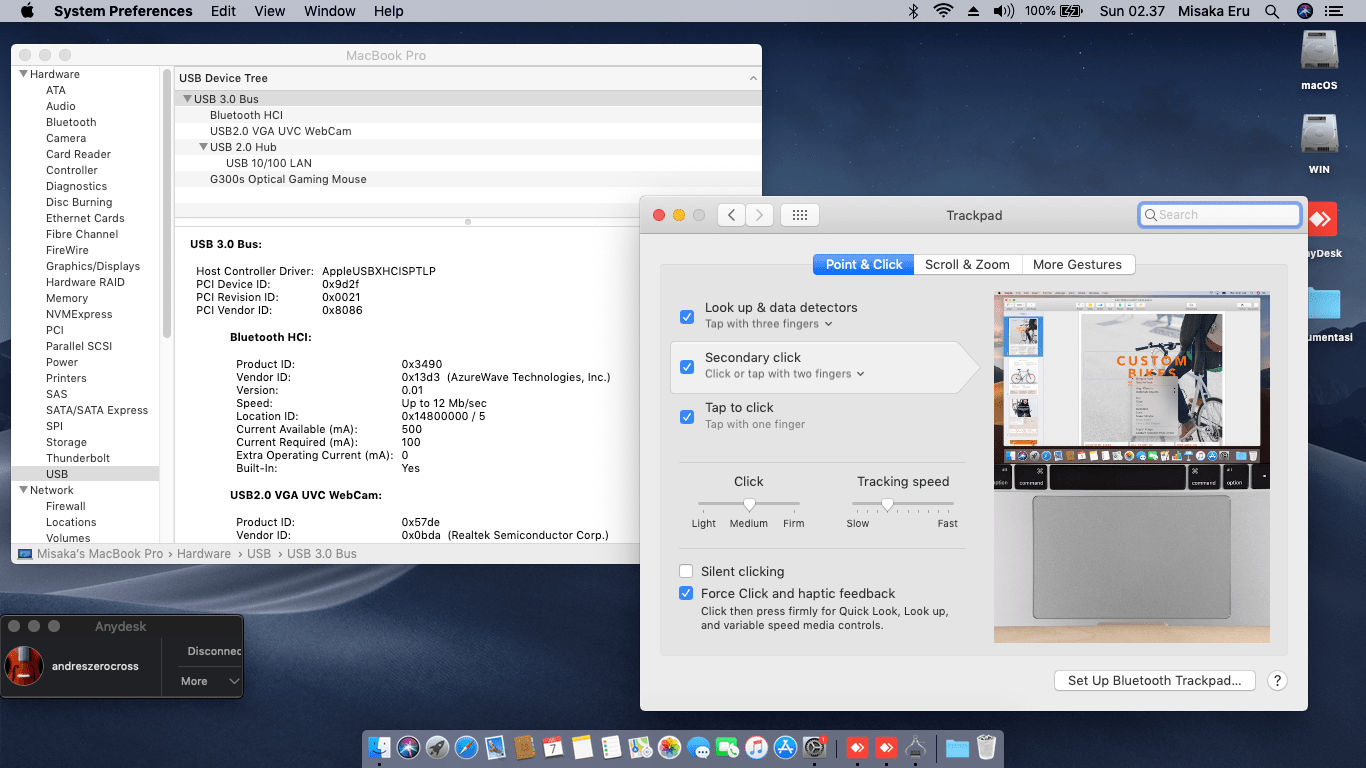Open Finder from the Dock
Screen dimensions: 1366x768
379,747
